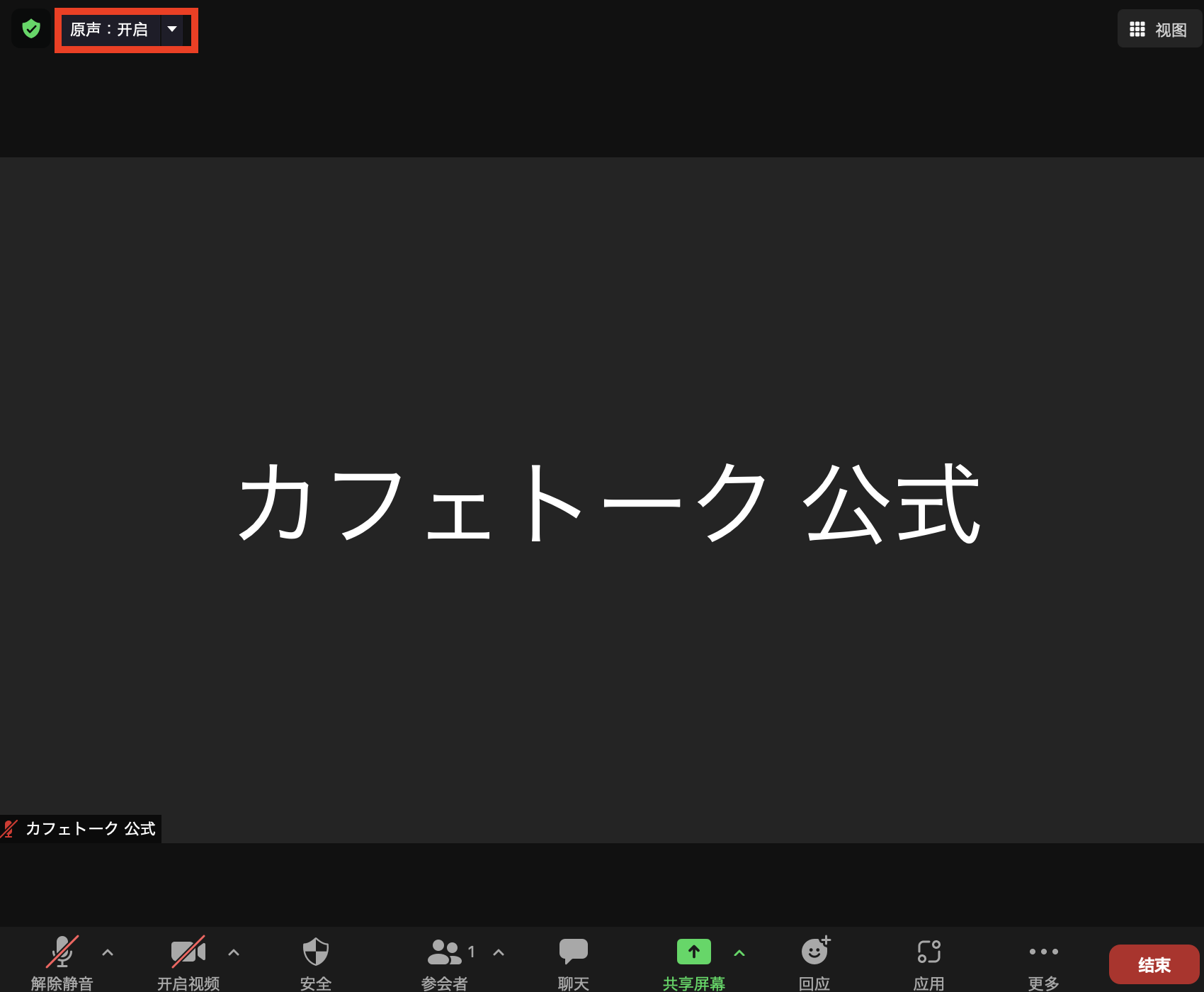Expand the participants options caret

[499, 952]
